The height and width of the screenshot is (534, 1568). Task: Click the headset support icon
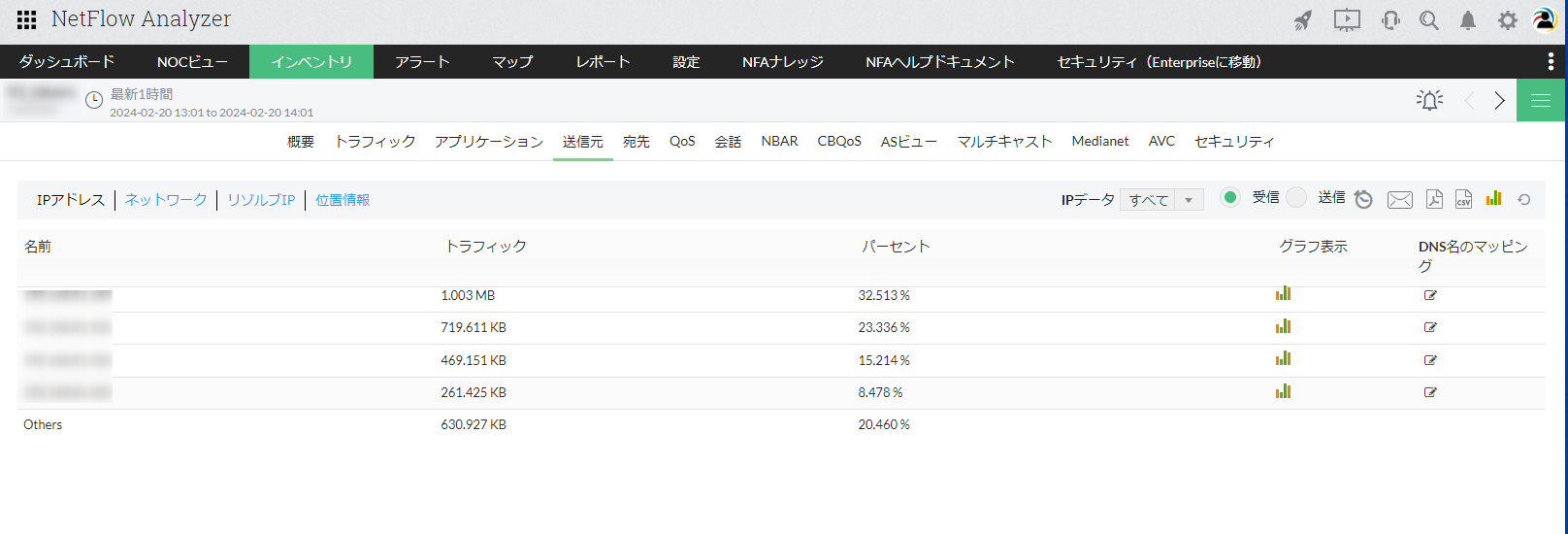click(x=1390, y=20)
